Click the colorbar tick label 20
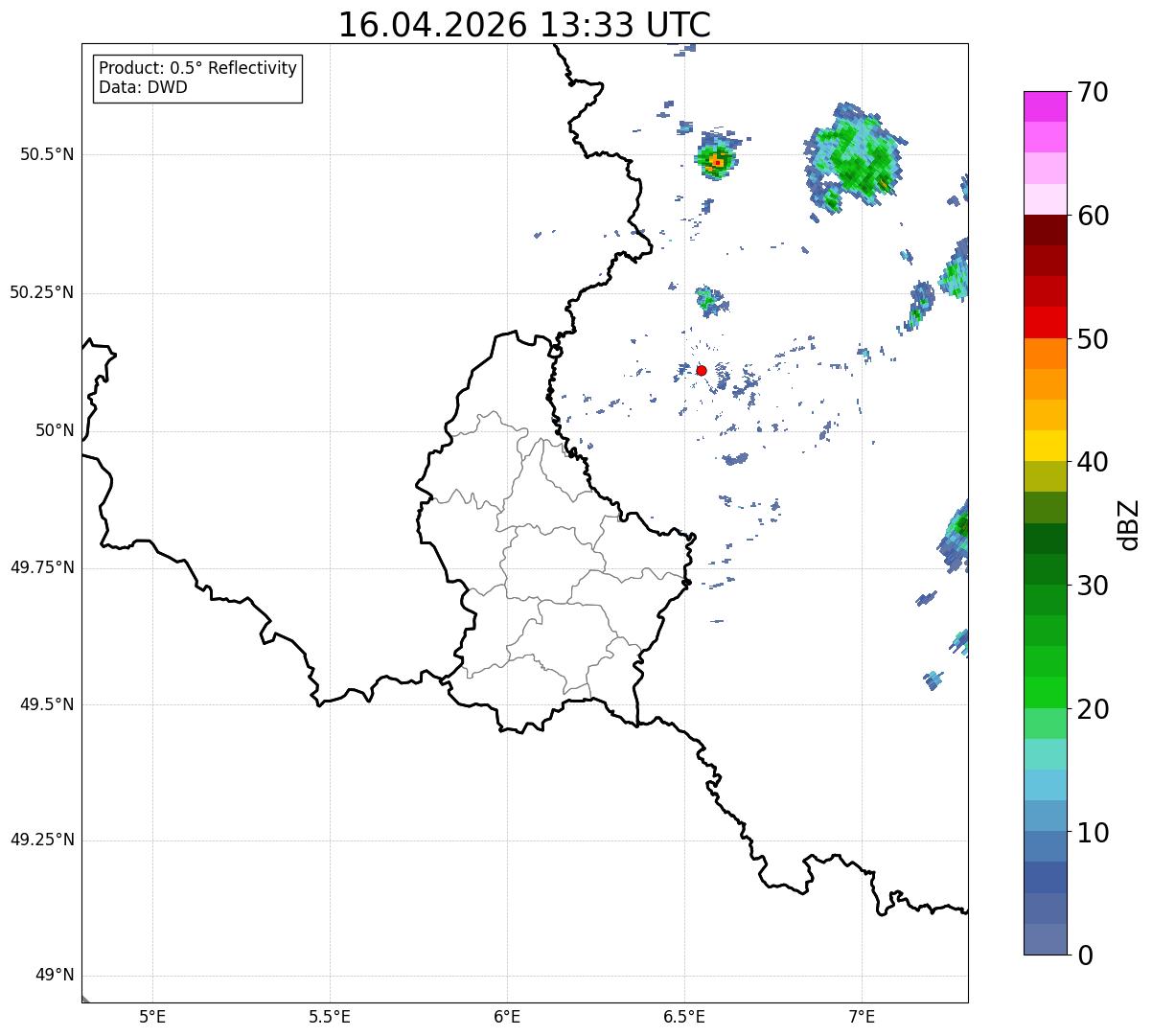The image size is (1152, 1036). coord(1094,709)
